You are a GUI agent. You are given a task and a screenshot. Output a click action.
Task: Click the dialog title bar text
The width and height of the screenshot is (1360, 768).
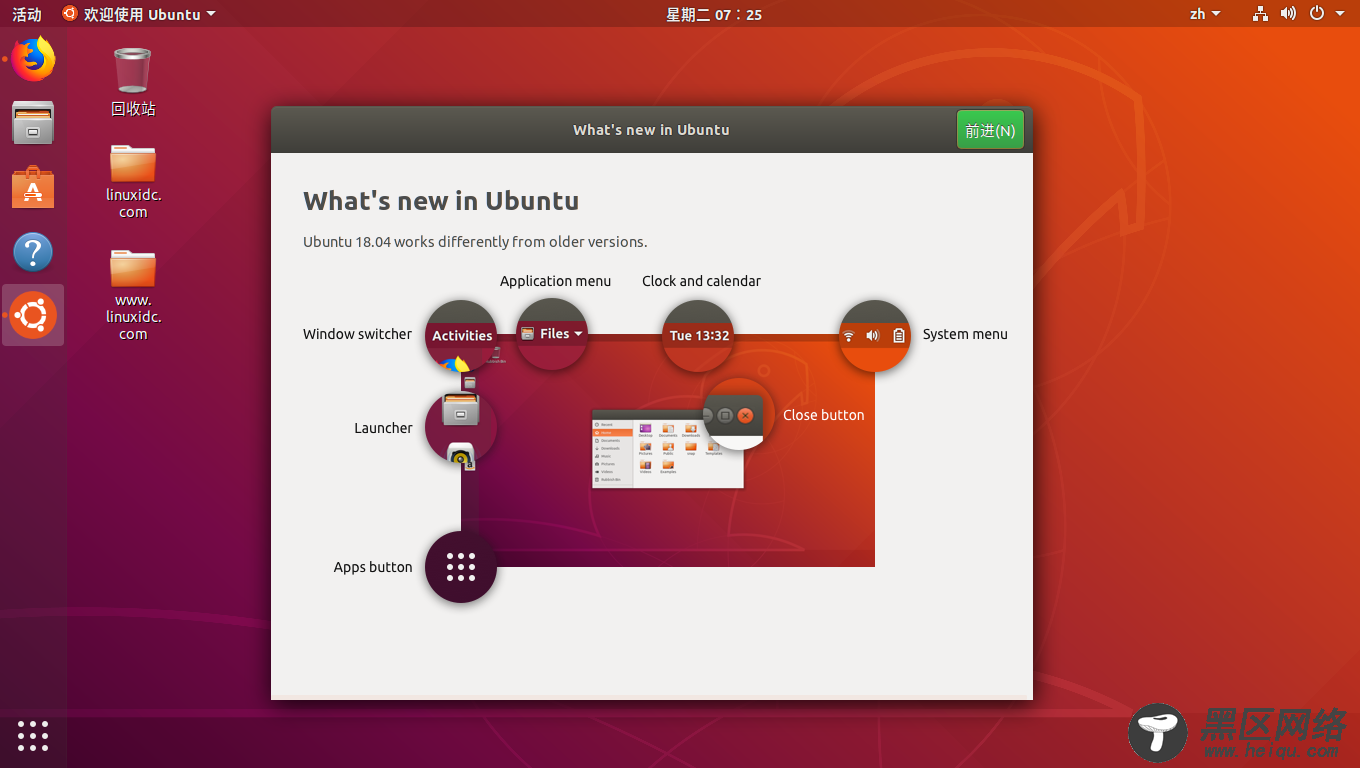[x=651, y=130]
